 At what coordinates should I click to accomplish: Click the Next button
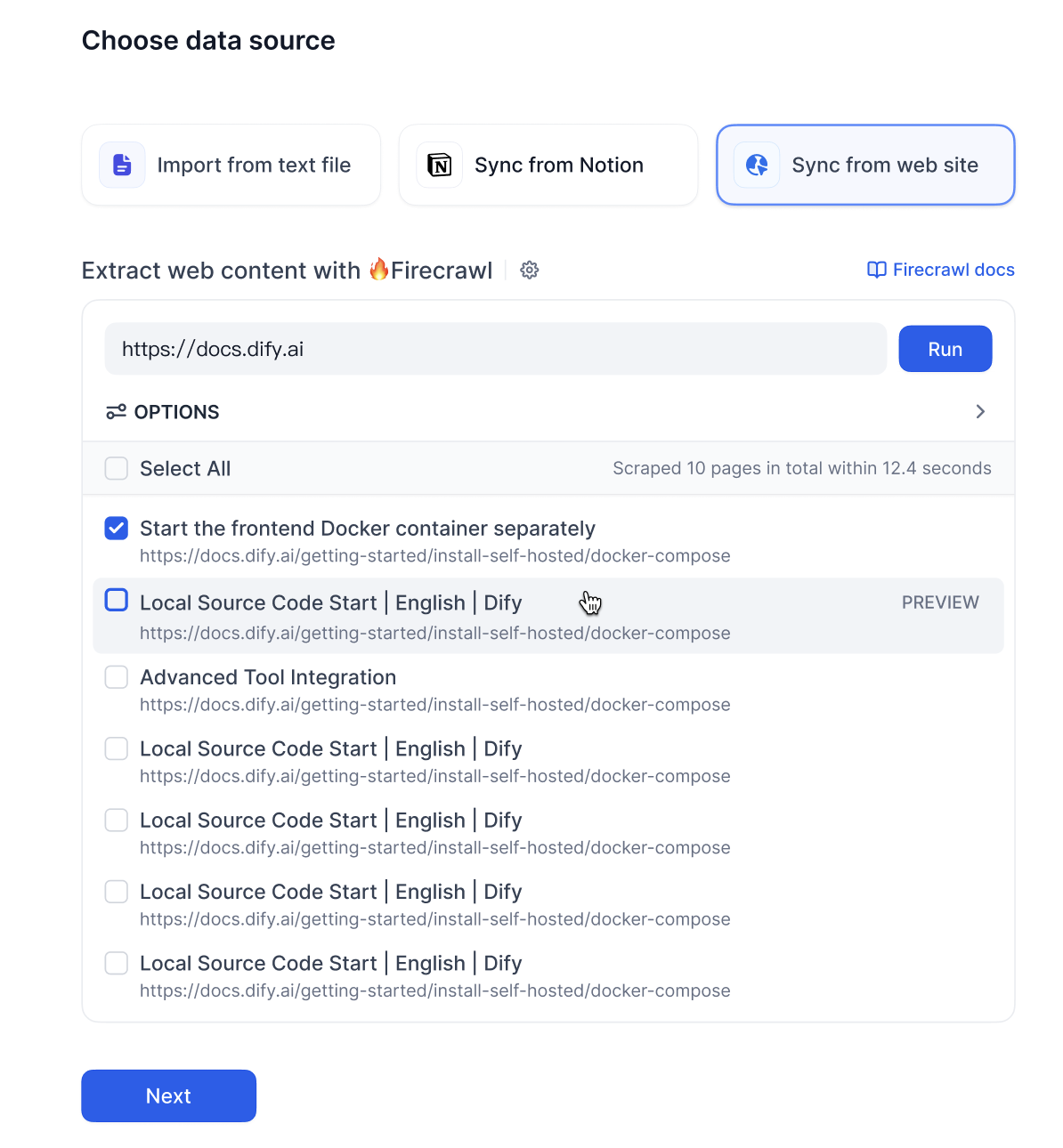pyautogui.click(x=169, y=1095)
